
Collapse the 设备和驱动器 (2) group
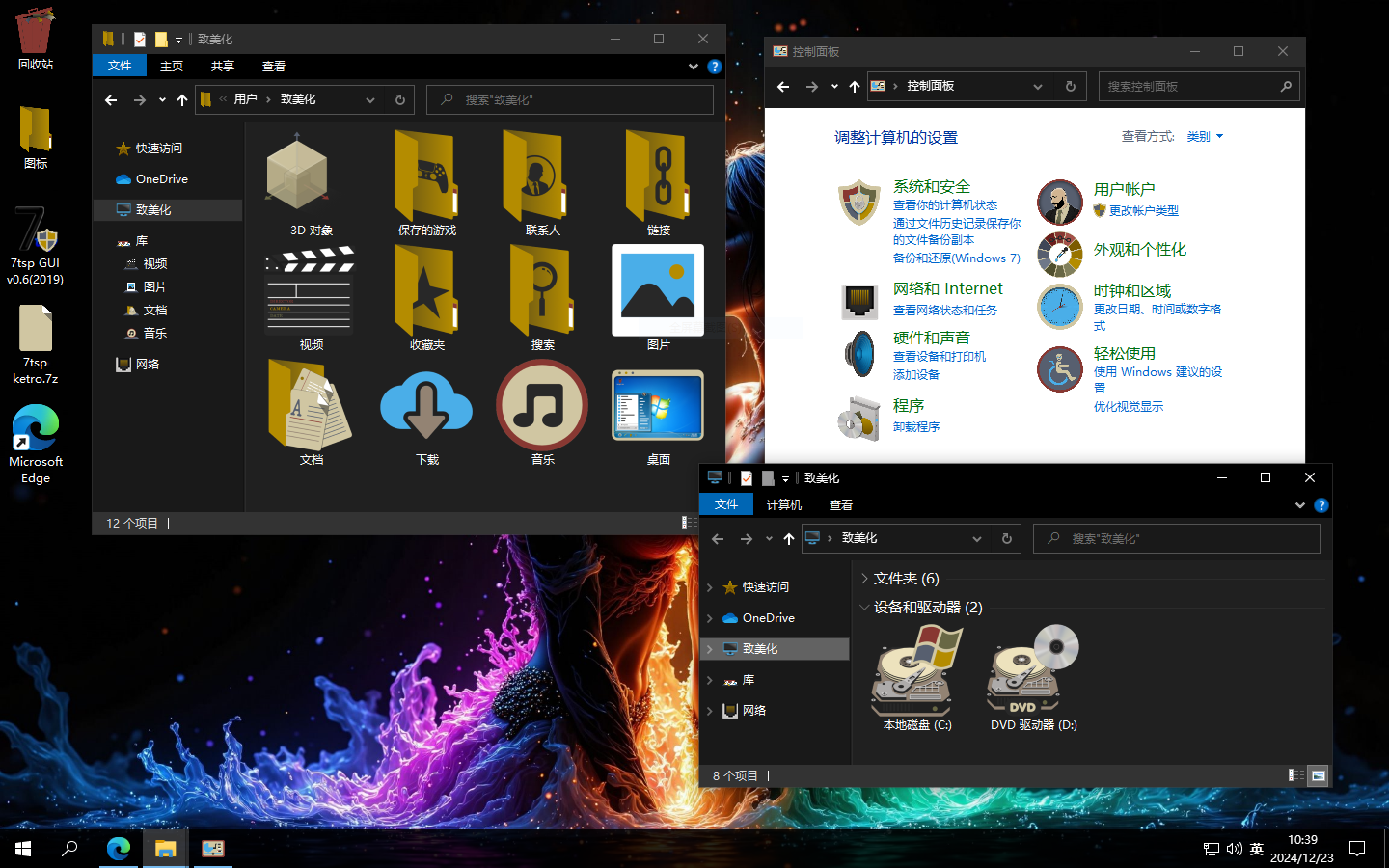864,608
